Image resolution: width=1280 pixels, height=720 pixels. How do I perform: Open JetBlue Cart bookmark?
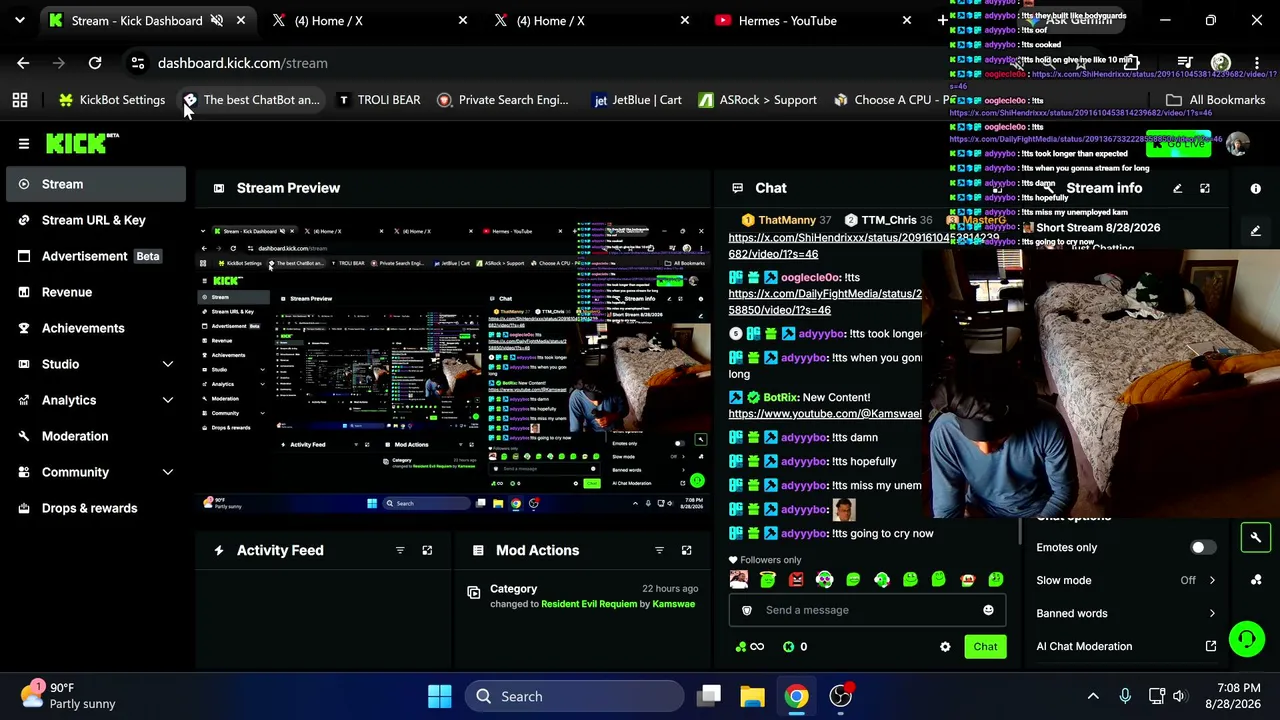tap(637, 100)
